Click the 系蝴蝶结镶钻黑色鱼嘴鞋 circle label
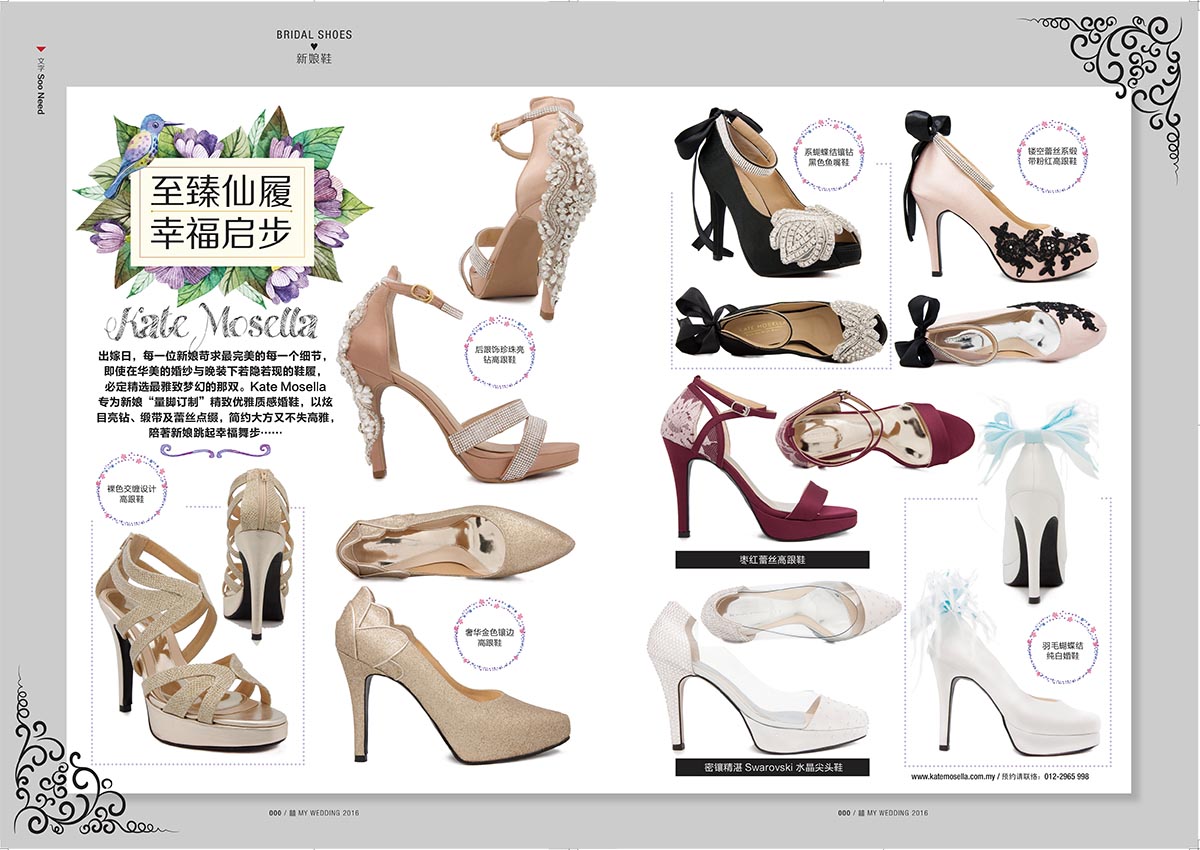This screenshot has width=1200, height=850. tap(827, 156)
